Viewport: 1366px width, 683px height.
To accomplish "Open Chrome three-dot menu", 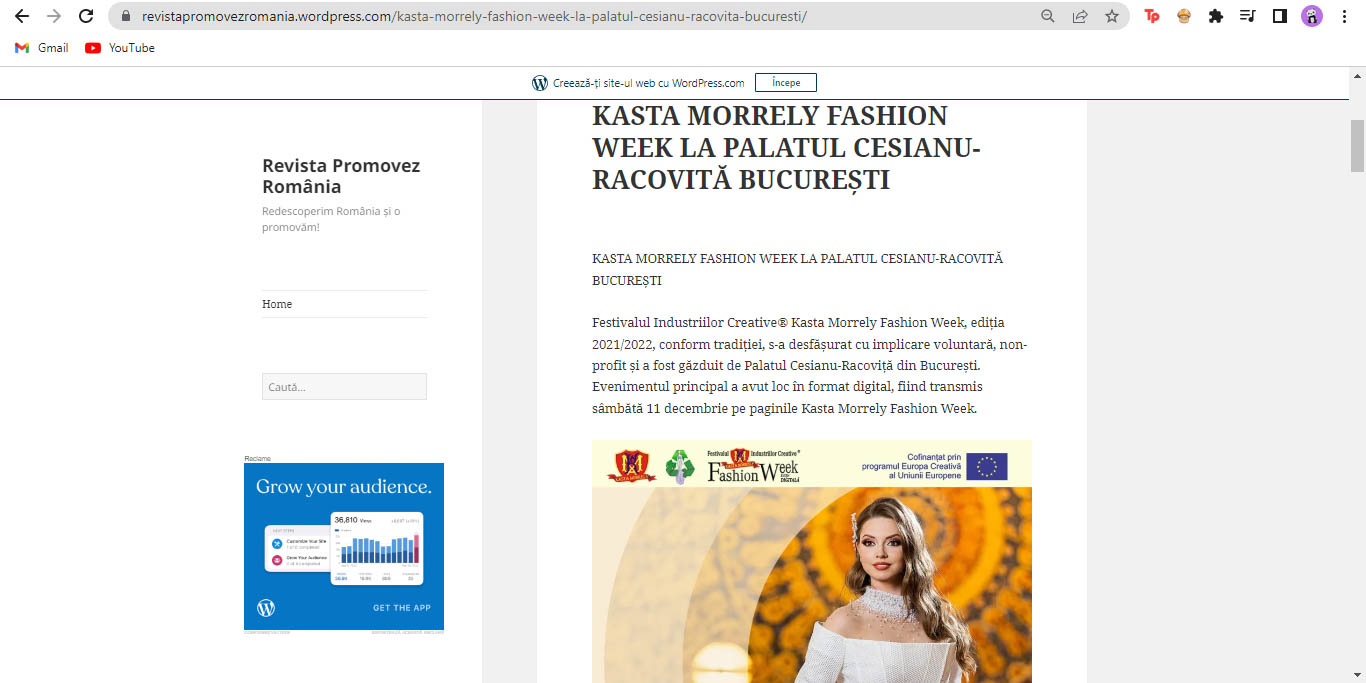I will click(1344, 16).
